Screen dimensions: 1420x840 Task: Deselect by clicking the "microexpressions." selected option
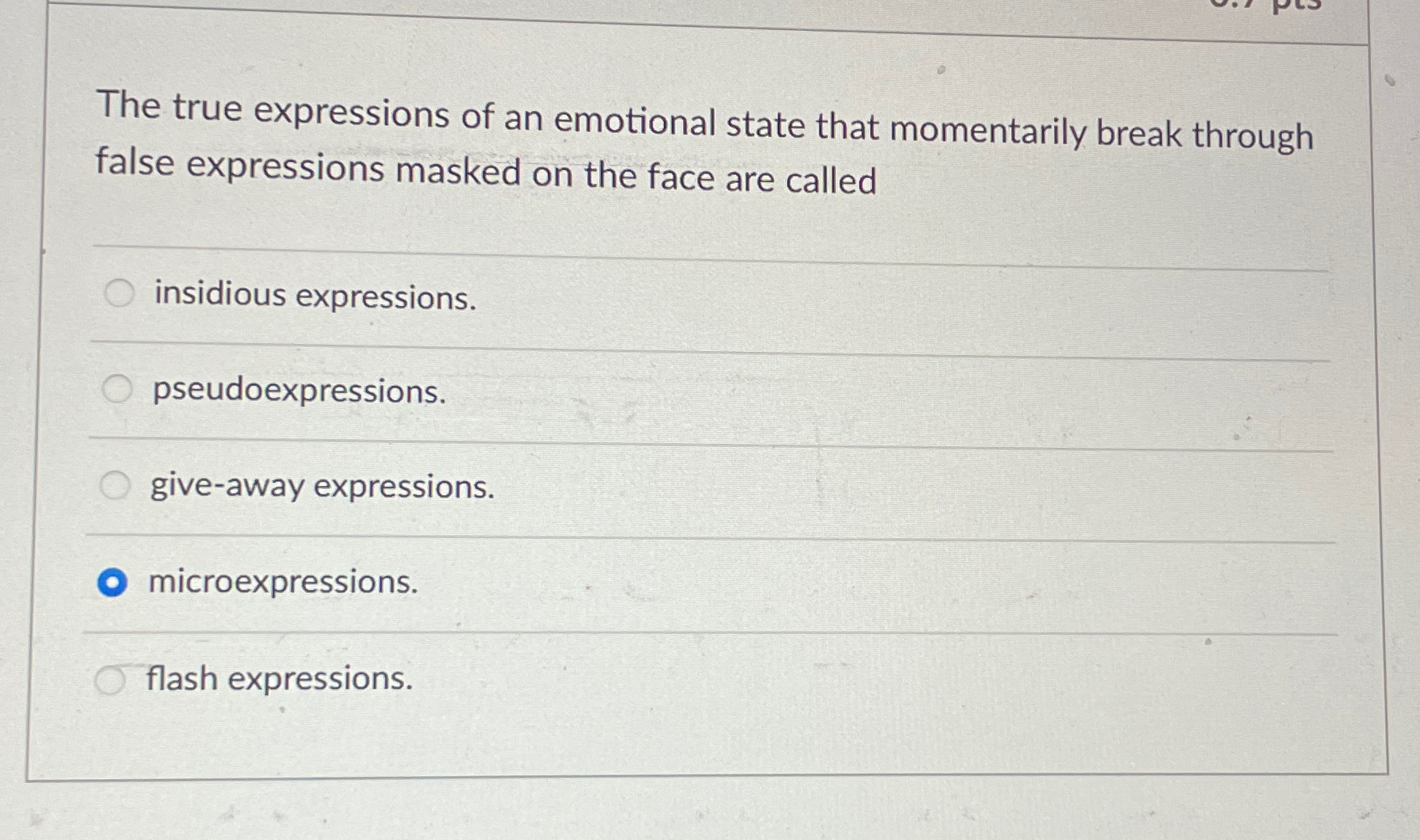click(x=113, y=582)
